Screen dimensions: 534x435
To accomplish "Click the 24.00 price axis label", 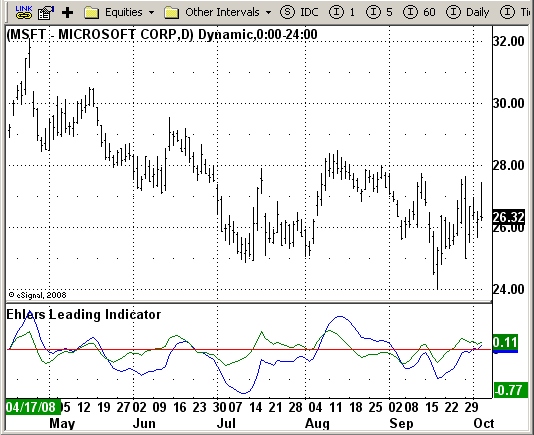I will pos(509,290).
